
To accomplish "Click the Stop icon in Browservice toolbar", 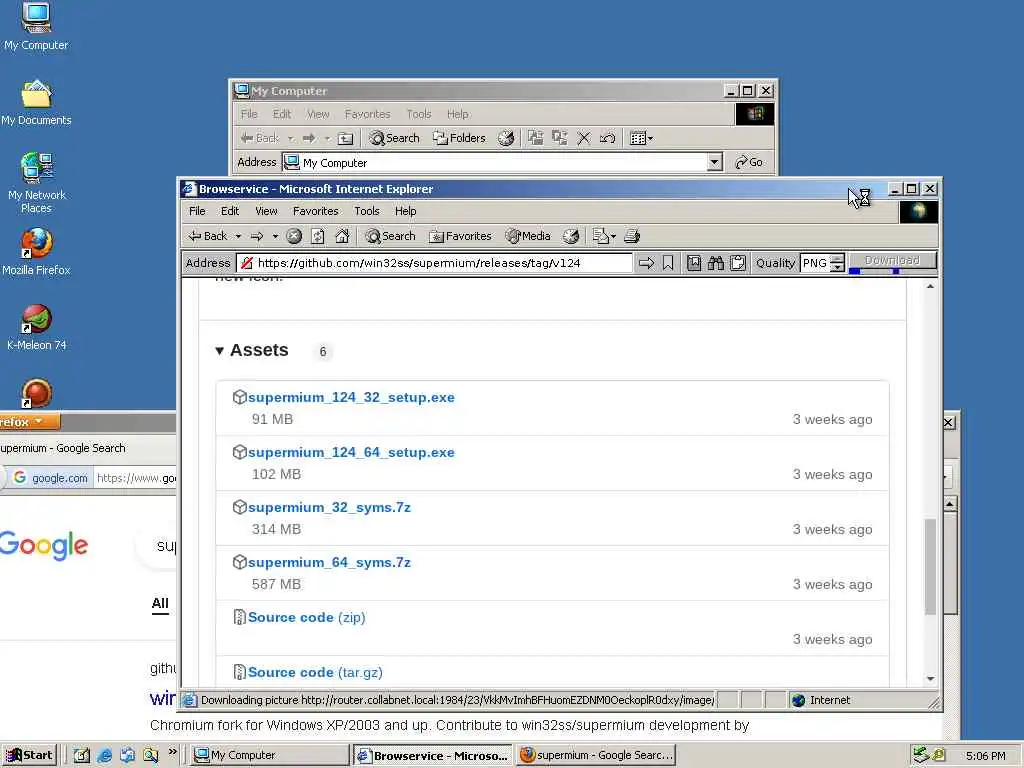I will [294, 236].
